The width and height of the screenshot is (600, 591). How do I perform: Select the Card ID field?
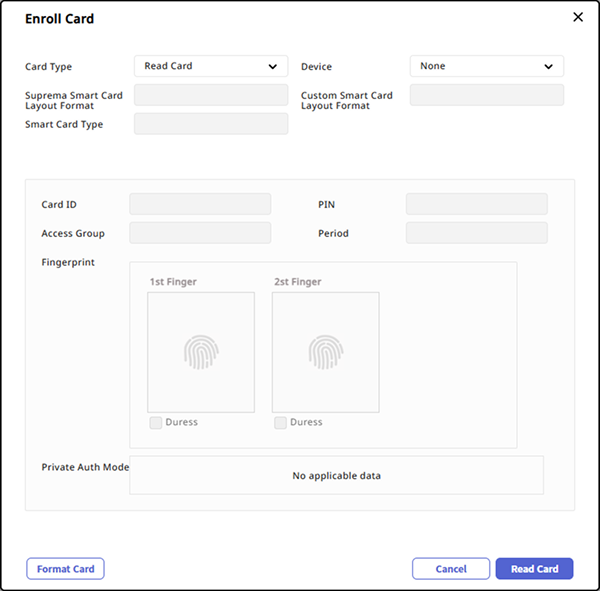[x=200, y=204]
